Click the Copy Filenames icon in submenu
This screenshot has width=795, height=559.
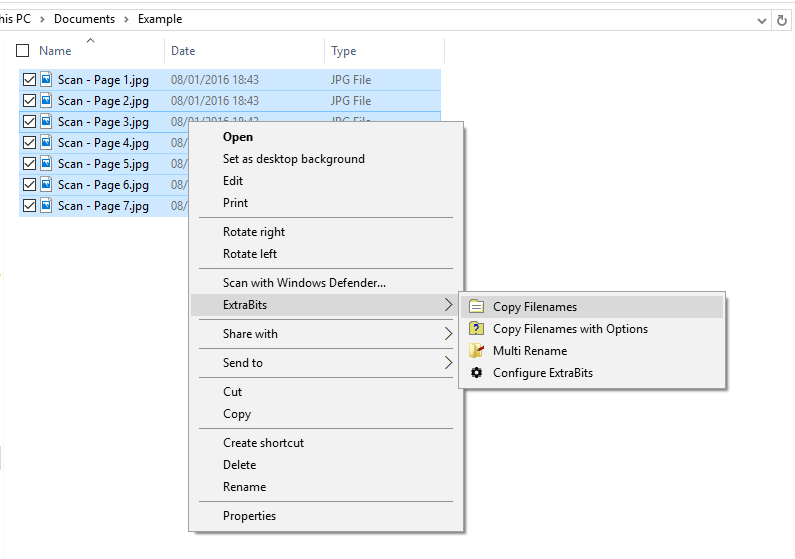click(476, 307)
